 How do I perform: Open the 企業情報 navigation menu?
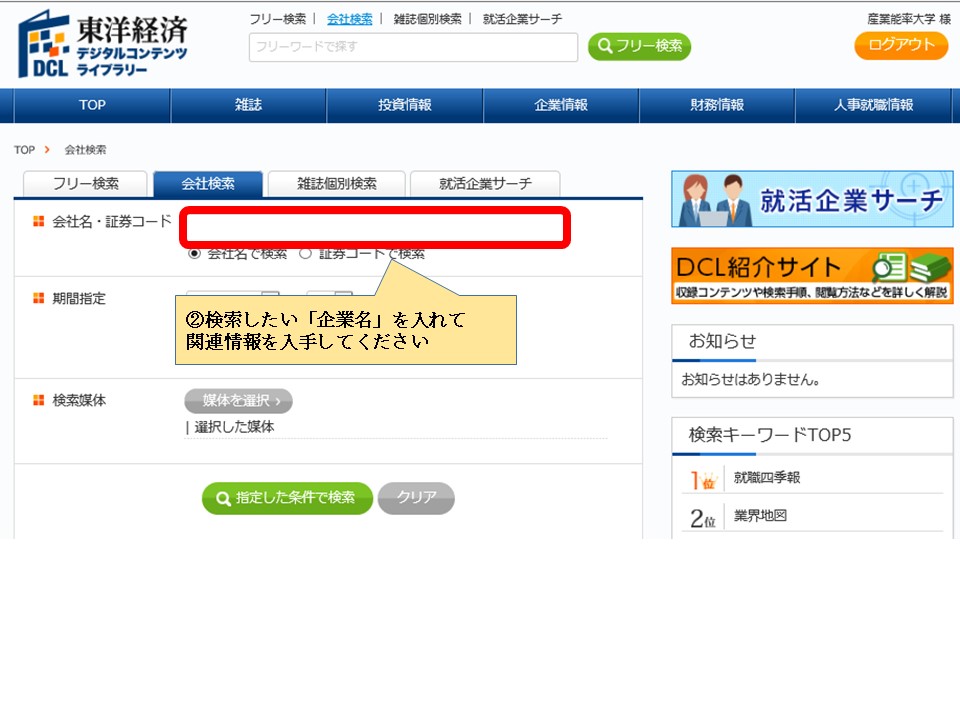[561, 105]
